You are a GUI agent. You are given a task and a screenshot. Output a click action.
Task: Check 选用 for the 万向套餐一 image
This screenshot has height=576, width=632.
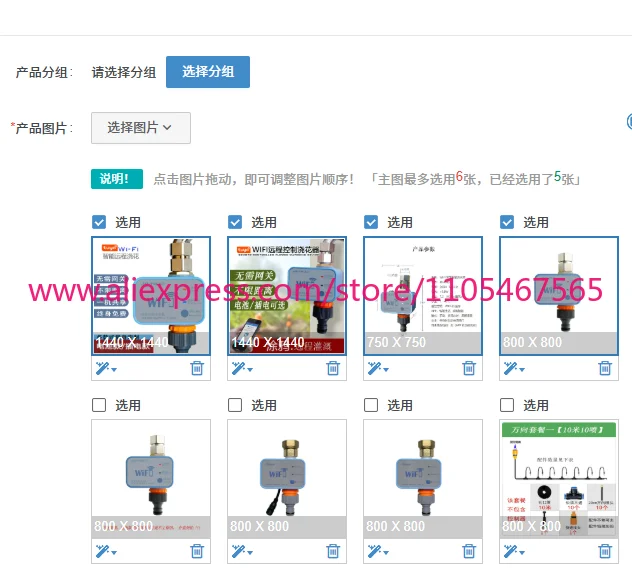click(x=507, y=405)
